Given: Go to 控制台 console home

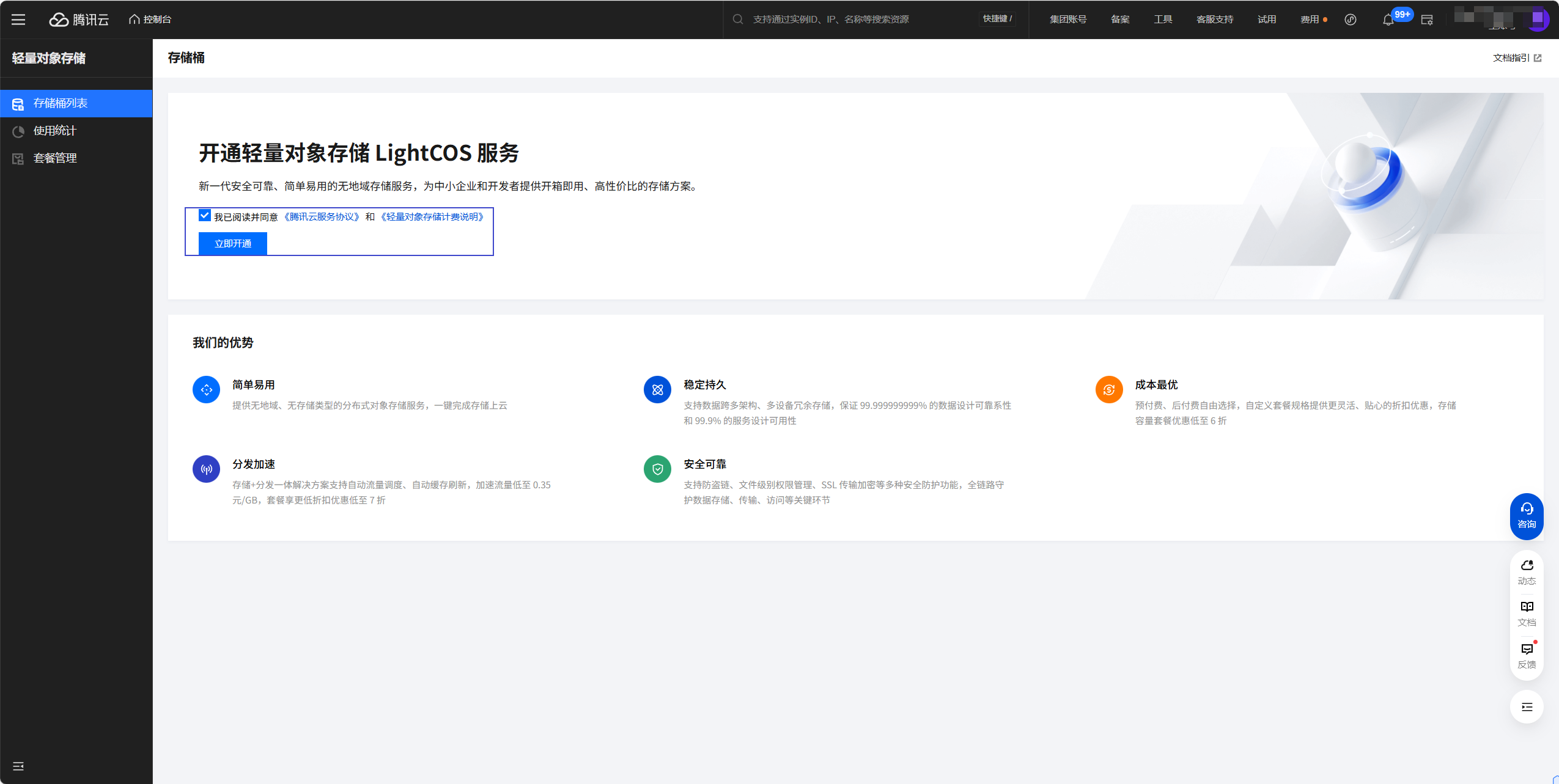Looking at the screenshot, I should tap(150, 20).
